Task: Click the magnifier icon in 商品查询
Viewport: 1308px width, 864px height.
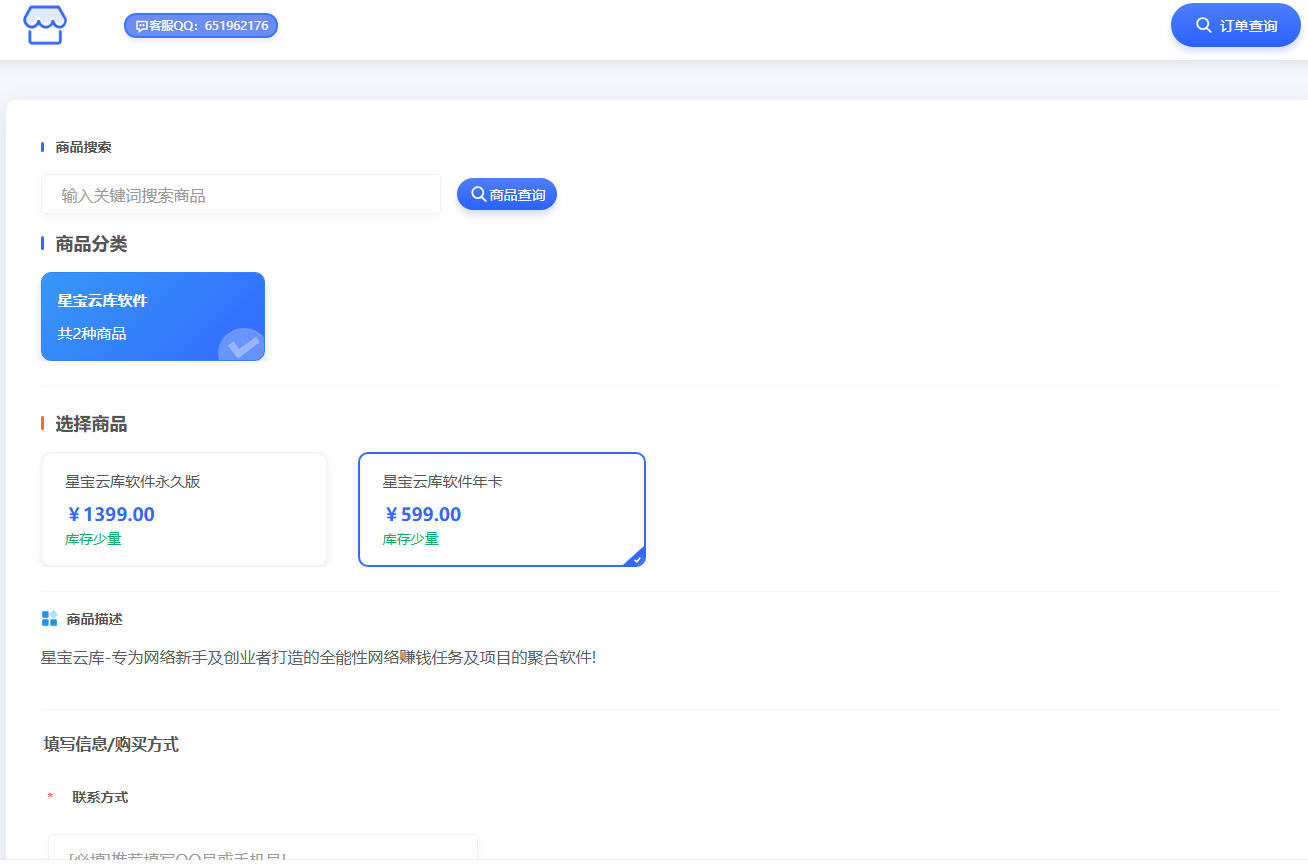Action: tap(478, 194)
